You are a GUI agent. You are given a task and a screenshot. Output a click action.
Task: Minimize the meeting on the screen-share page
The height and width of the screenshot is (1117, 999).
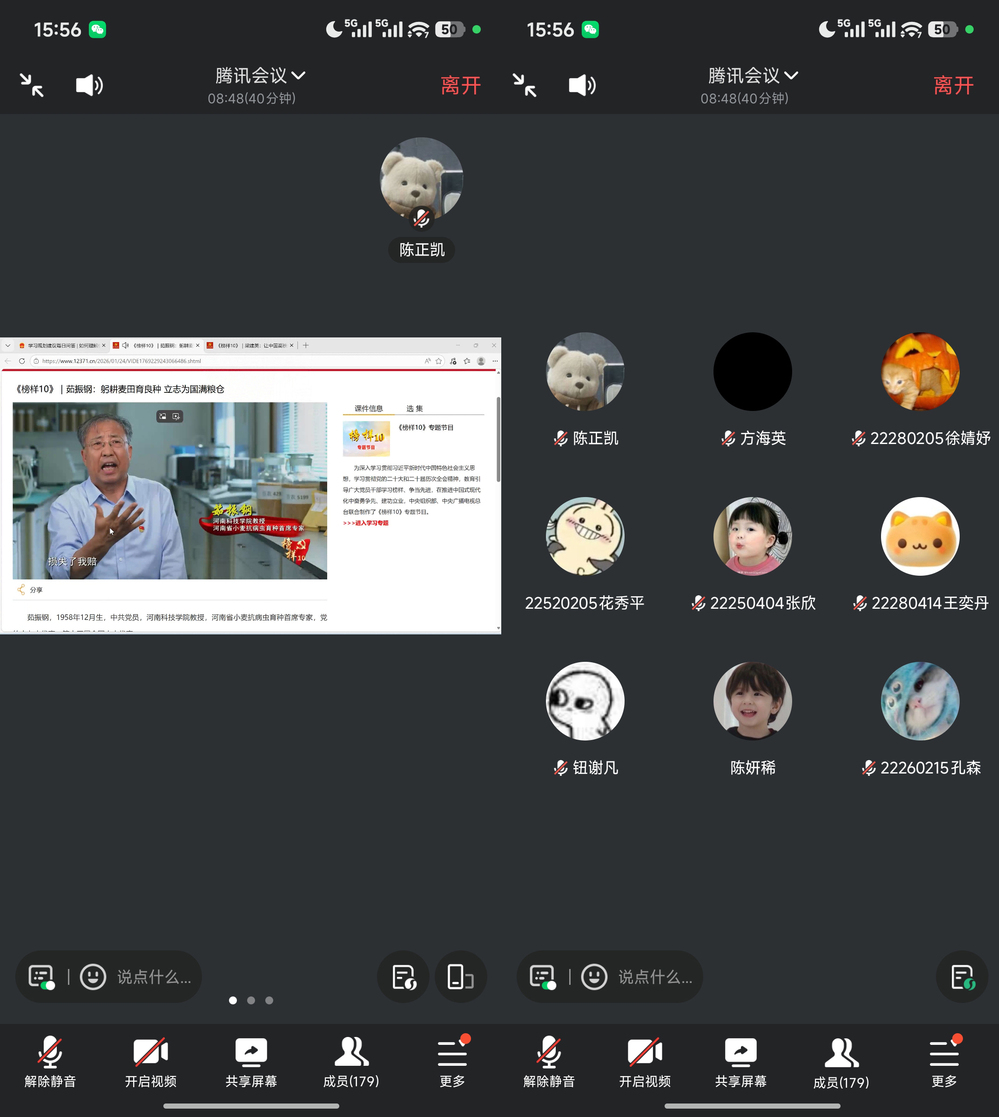32,85
